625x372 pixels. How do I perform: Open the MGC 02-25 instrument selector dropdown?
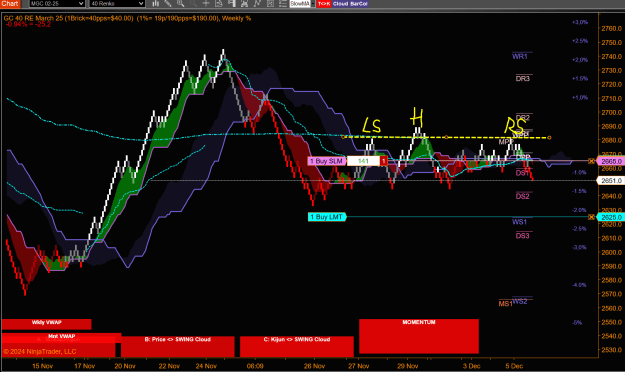57,4
